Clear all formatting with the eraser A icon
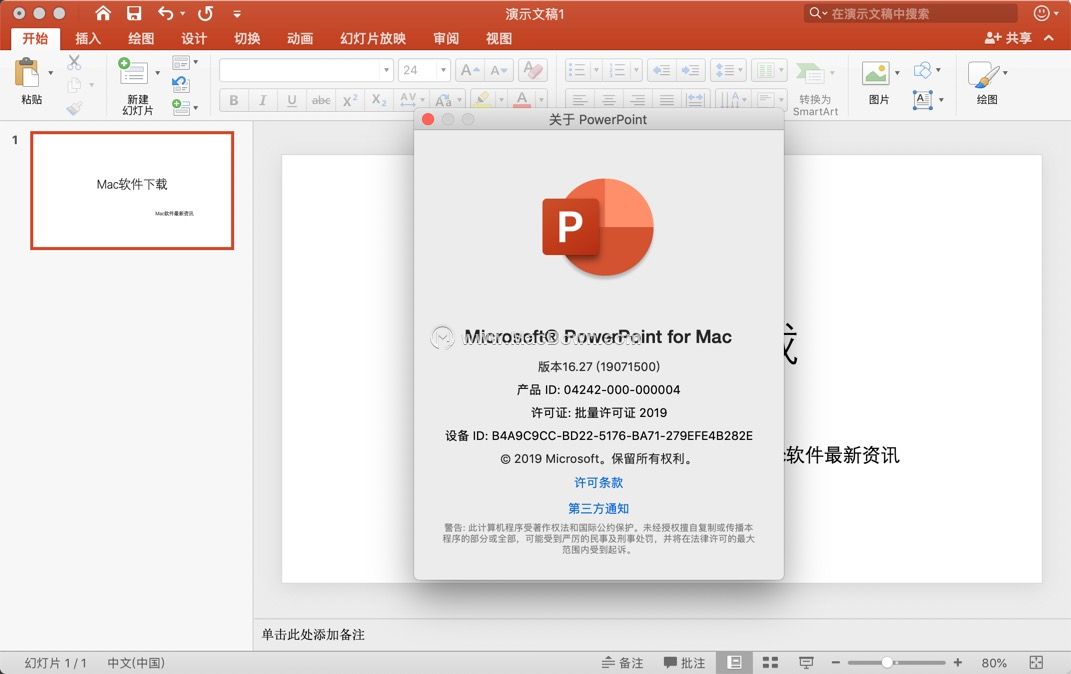 tap(532, 70)
